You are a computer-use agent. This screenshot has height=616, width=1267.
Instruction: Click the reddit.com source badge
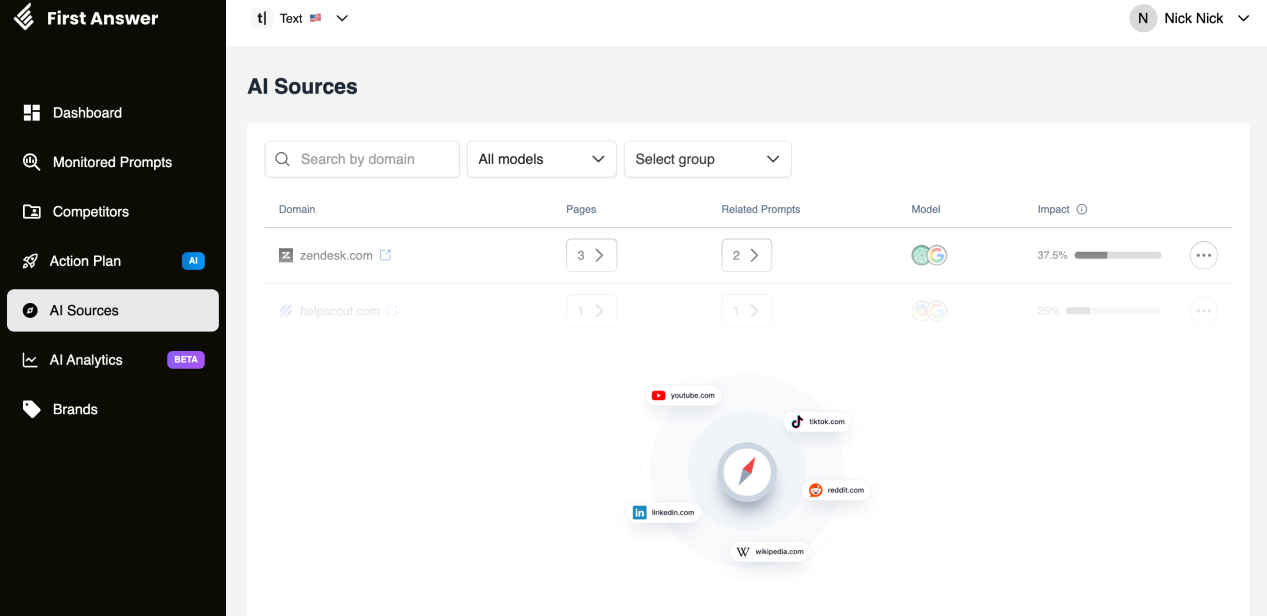point(836,490)
